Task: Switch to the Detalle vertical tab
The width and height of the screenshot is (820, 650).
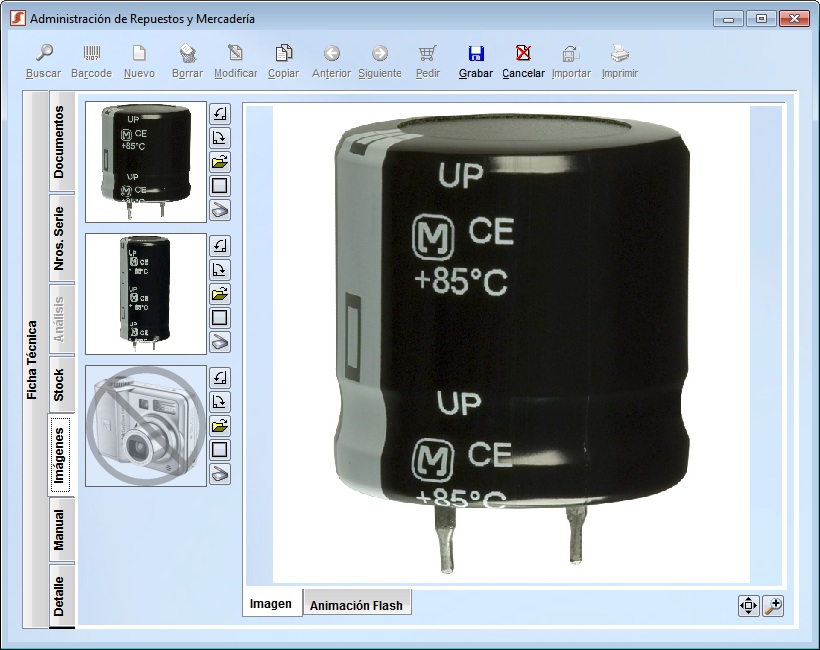Action: click(60, 596)
